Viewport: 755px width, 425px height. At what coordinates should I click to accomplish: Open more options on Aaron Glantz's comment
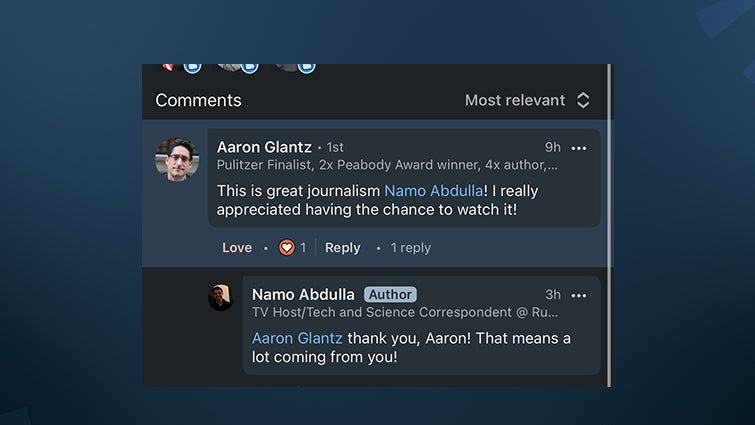pos(578,148)
